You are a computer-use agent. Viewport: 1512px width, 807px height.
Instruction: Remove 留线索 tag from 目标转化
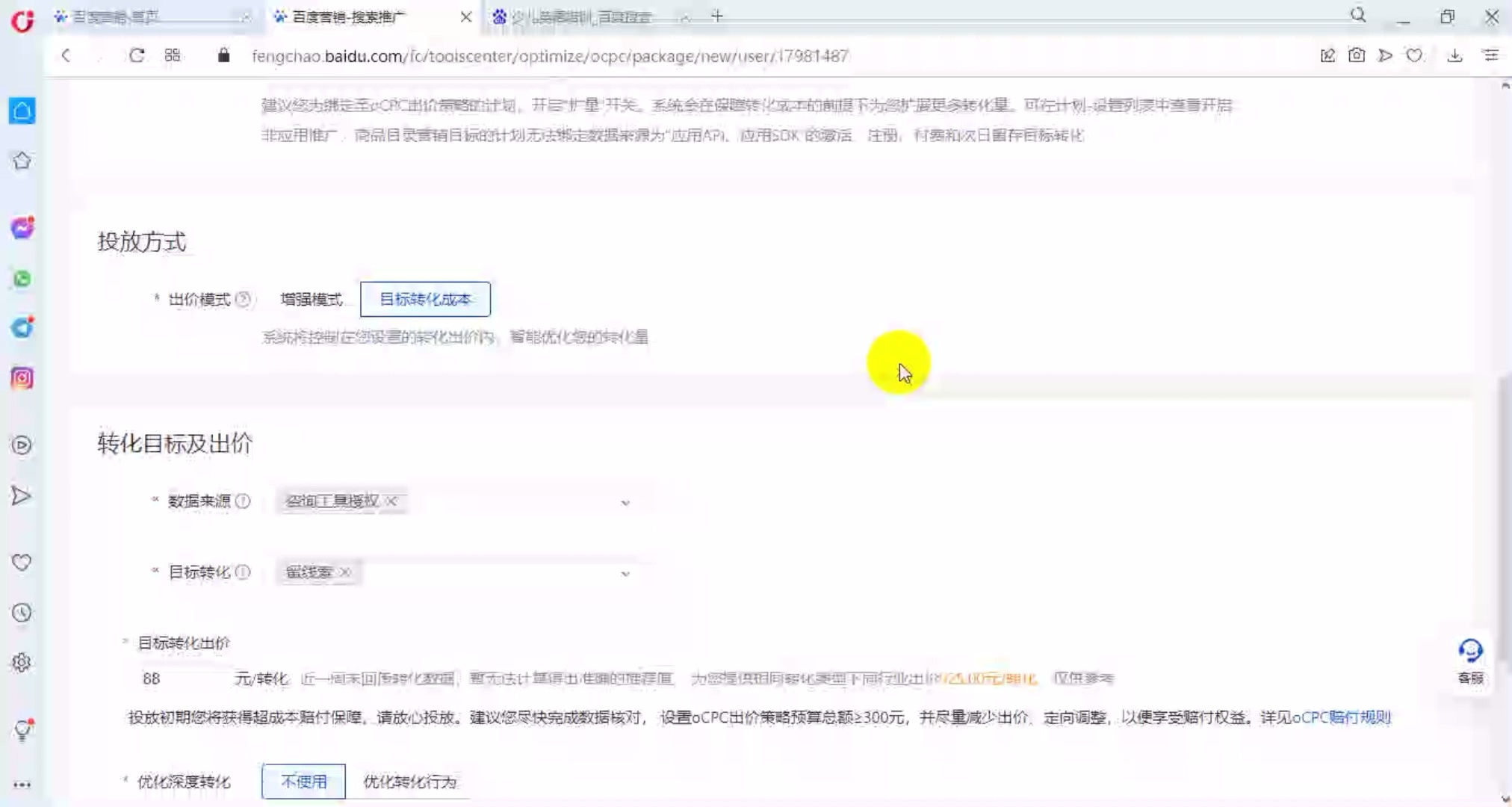click(344, 572)
